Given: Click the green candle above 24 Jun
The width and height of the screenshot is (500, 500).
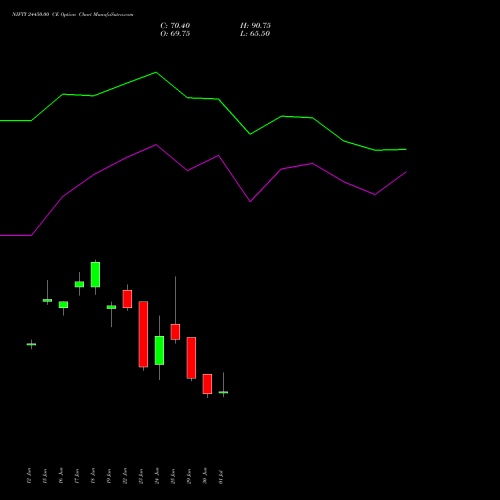Looking at the screenshot, I should point(159,350).
